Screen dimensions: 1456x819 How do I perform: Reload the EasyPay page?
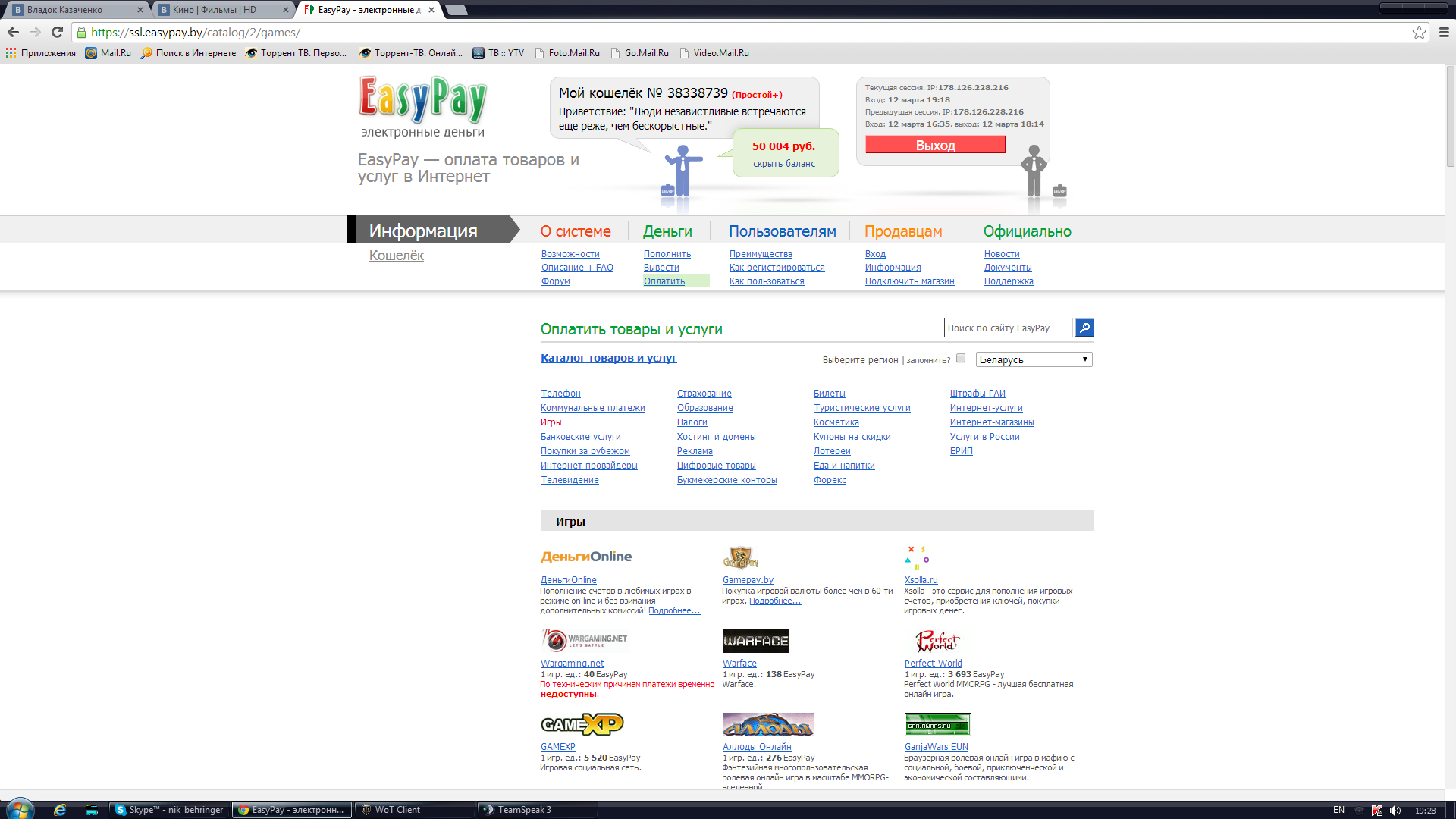(57, 32)
